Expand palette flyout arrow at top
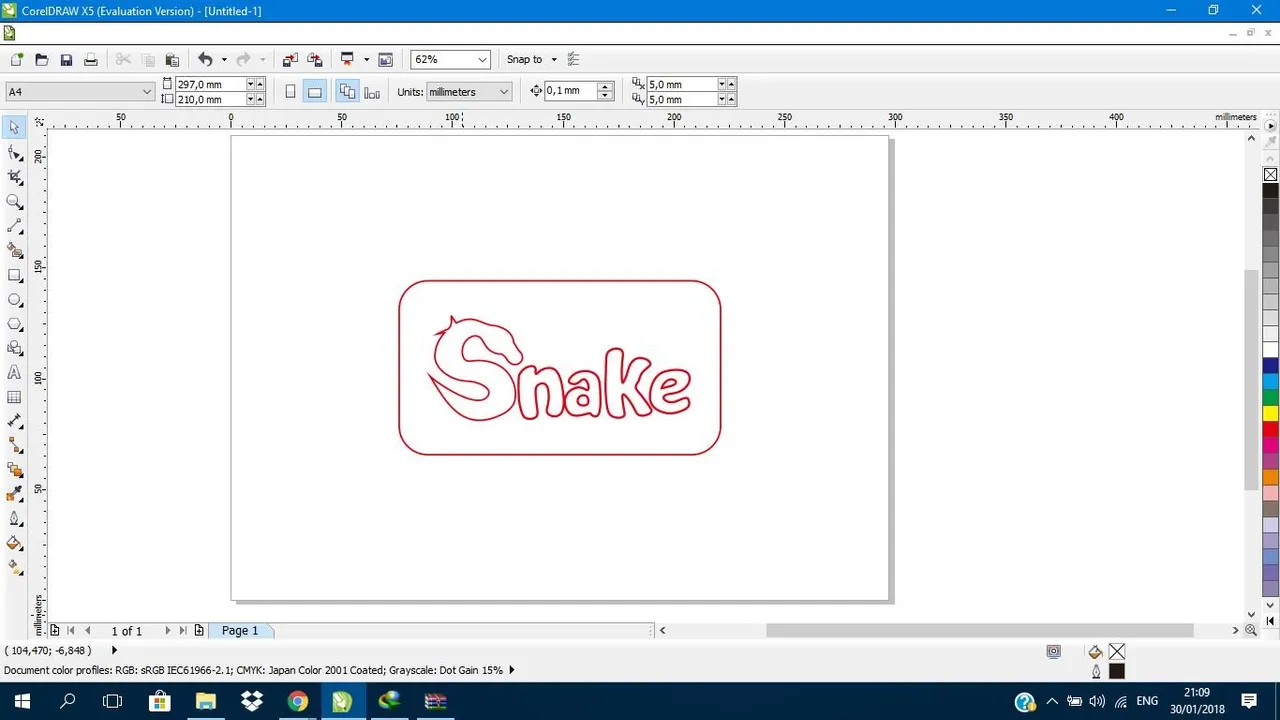This screenshot has width=1280, height=720. pos(1271,127)
